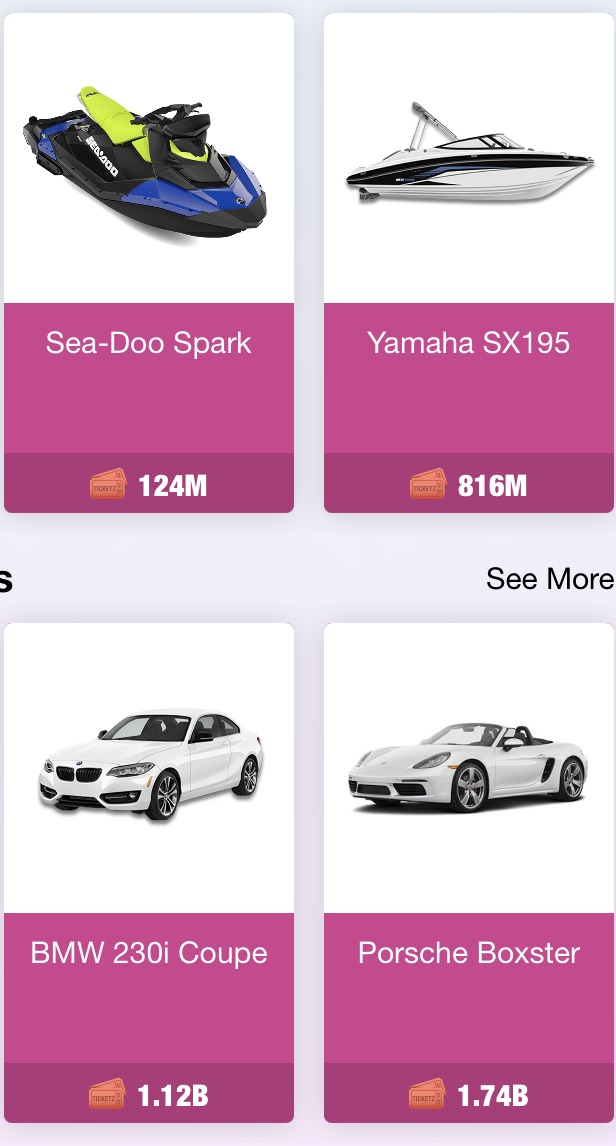Click the partially visible section heading letter
The width and height of the screenshot is (616, 1146).
point(6,580)
